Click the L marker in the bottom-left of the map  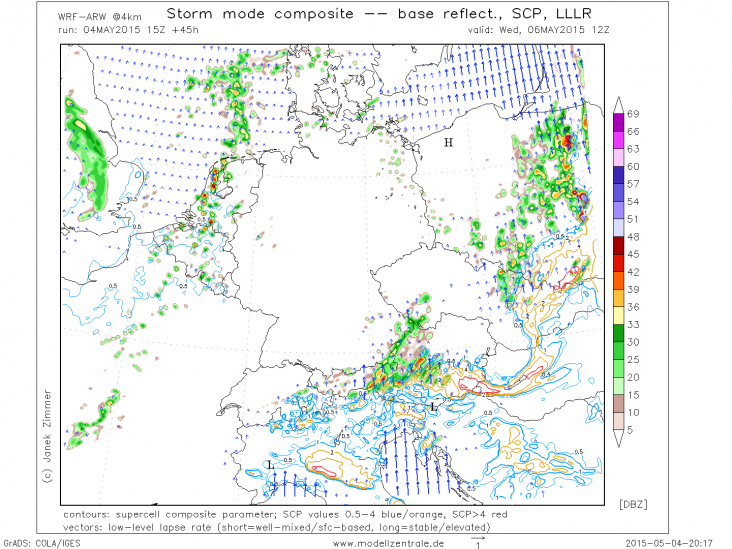270,466
